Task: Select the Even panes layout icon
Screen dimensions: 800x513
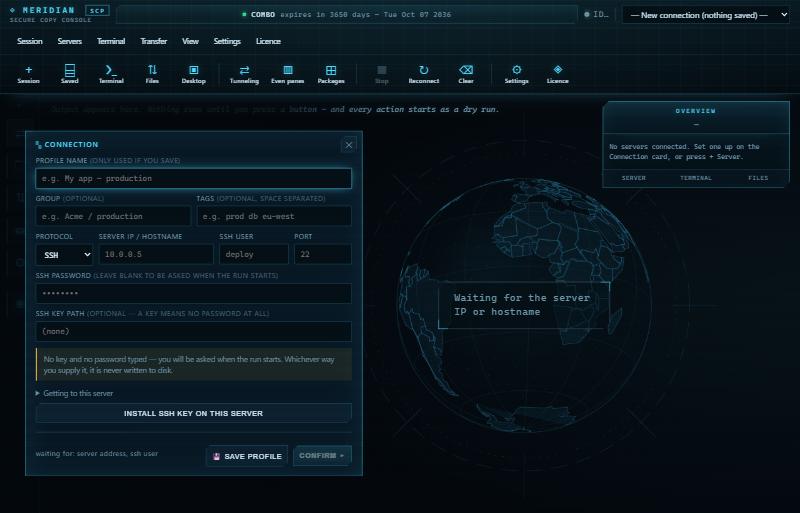Action: (x=288, y=74)
